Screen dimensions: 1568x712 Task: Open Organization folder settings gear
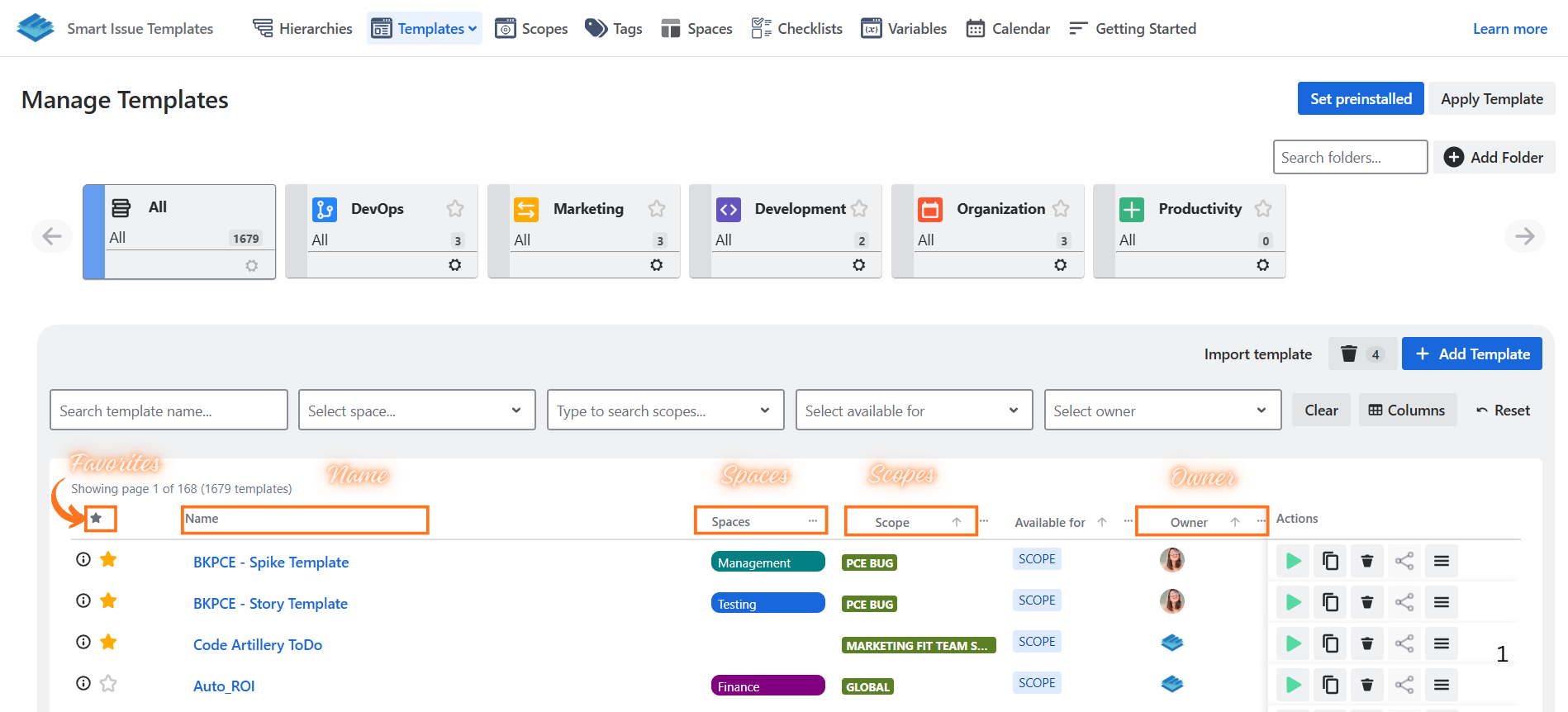coord(1061,265)
